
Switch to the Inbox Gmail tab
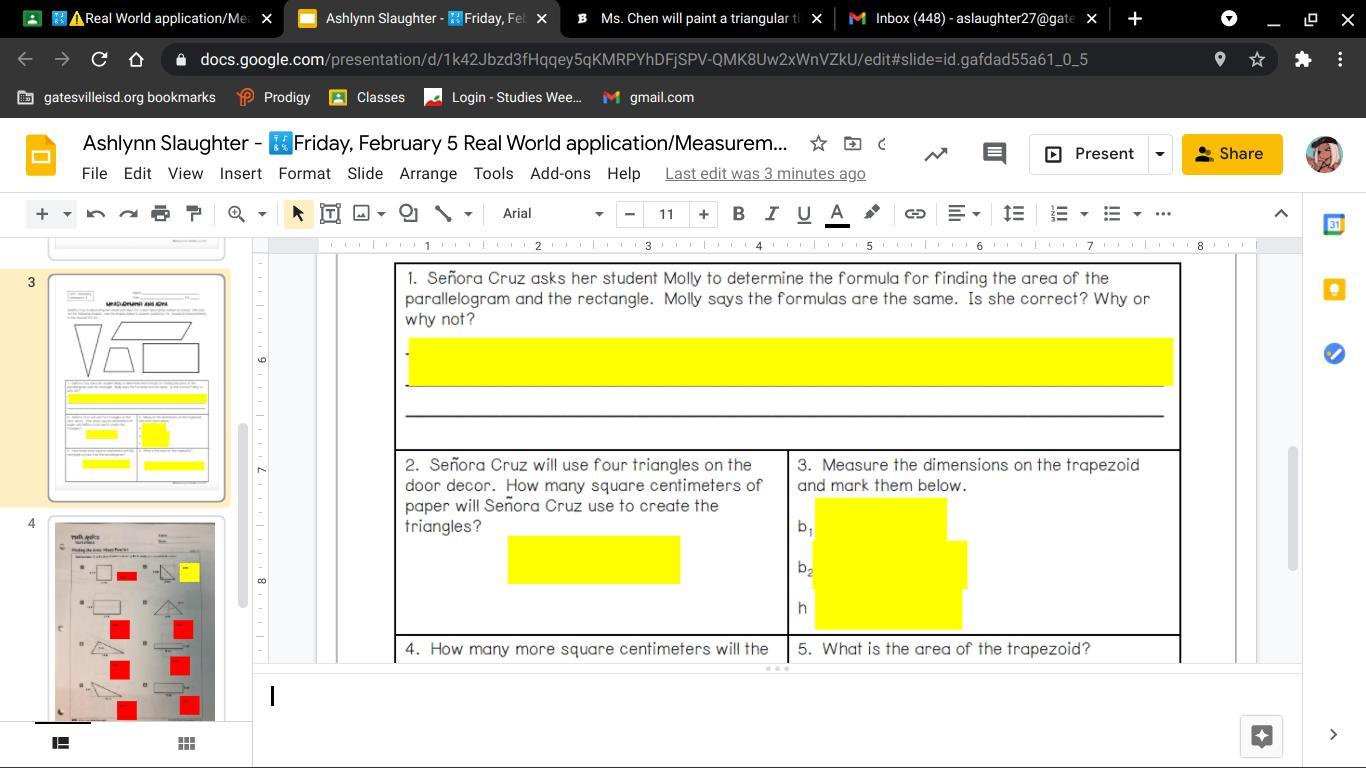960,18
